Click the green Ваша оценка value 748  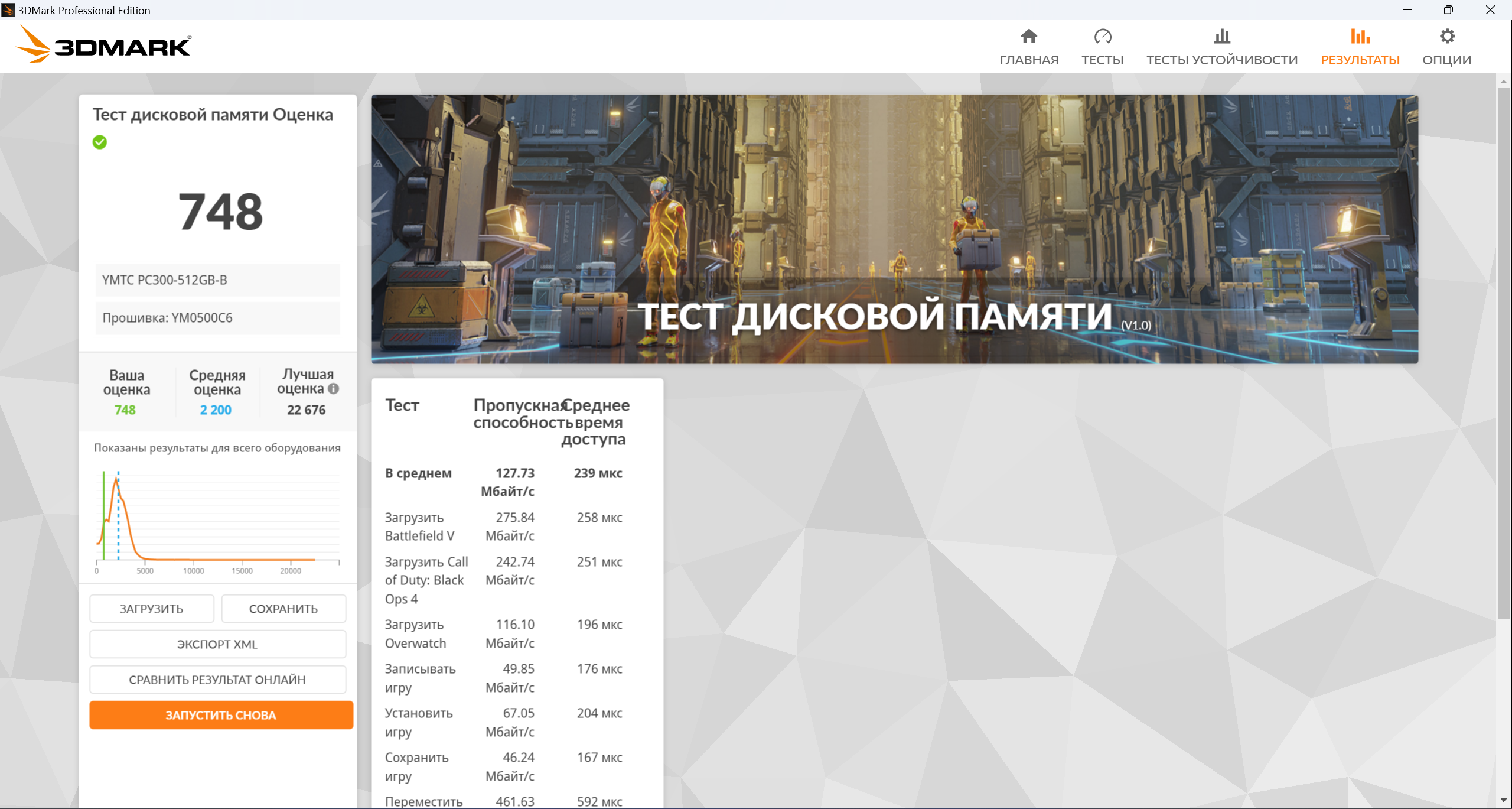125,410
